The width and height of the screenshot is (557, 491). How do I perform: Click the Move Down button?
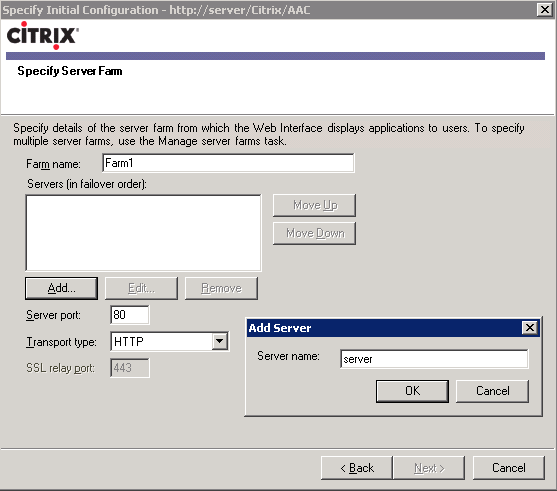314,233
